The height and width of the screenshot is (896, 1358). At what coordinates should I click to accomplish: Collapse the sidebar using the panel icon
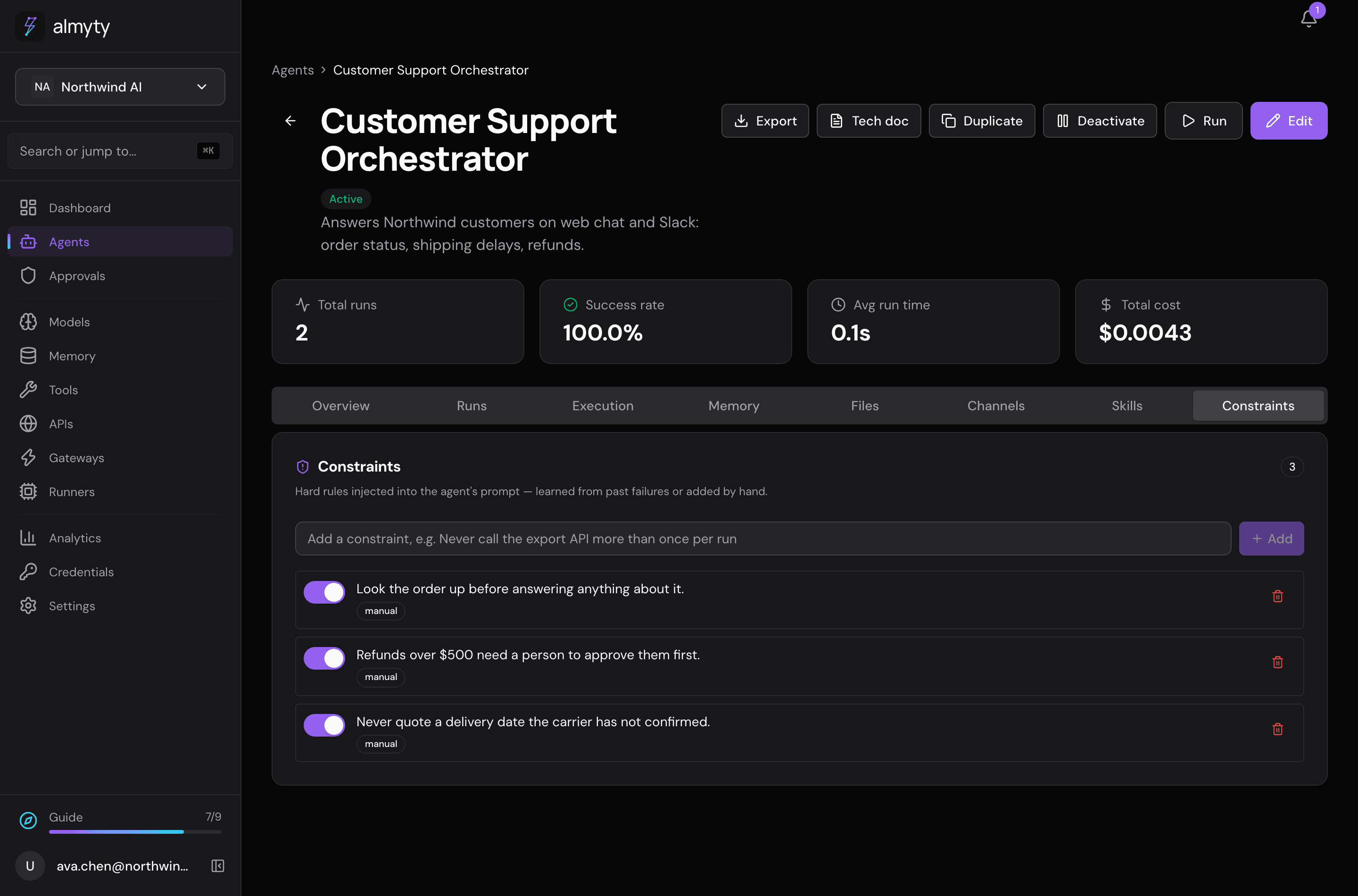coord(218,866)
